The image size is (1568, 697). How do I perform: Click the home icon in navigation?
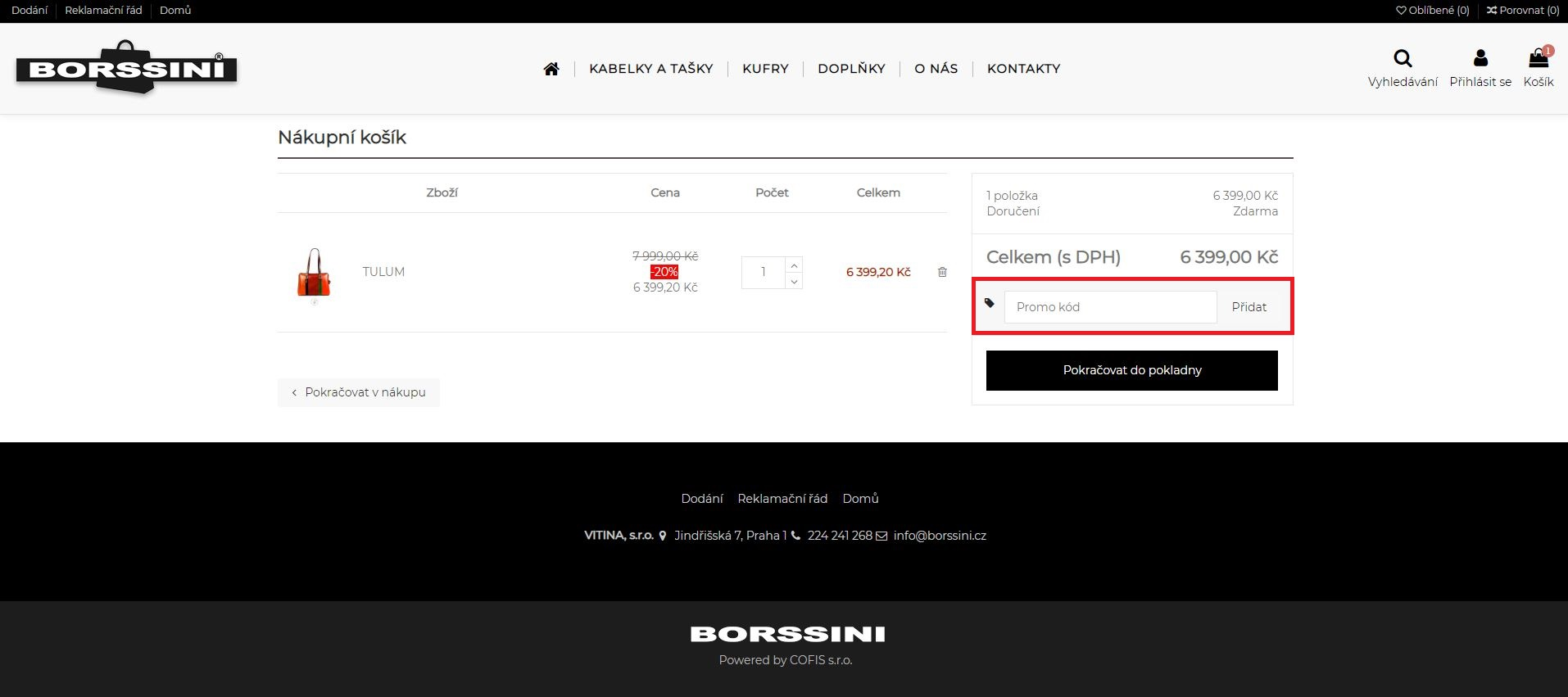[551, 69]
